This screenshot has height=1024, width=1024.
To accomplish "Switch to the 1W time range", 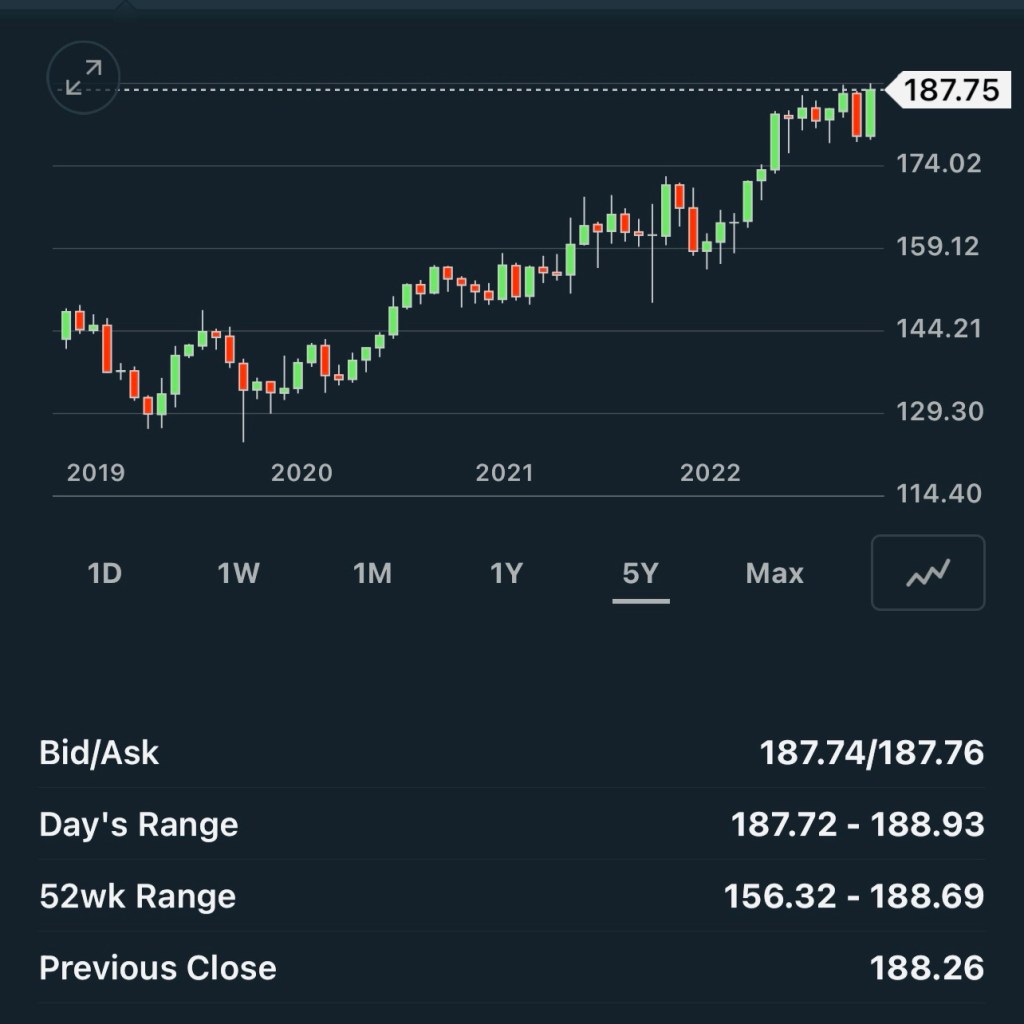I will (x=239, y=574).
